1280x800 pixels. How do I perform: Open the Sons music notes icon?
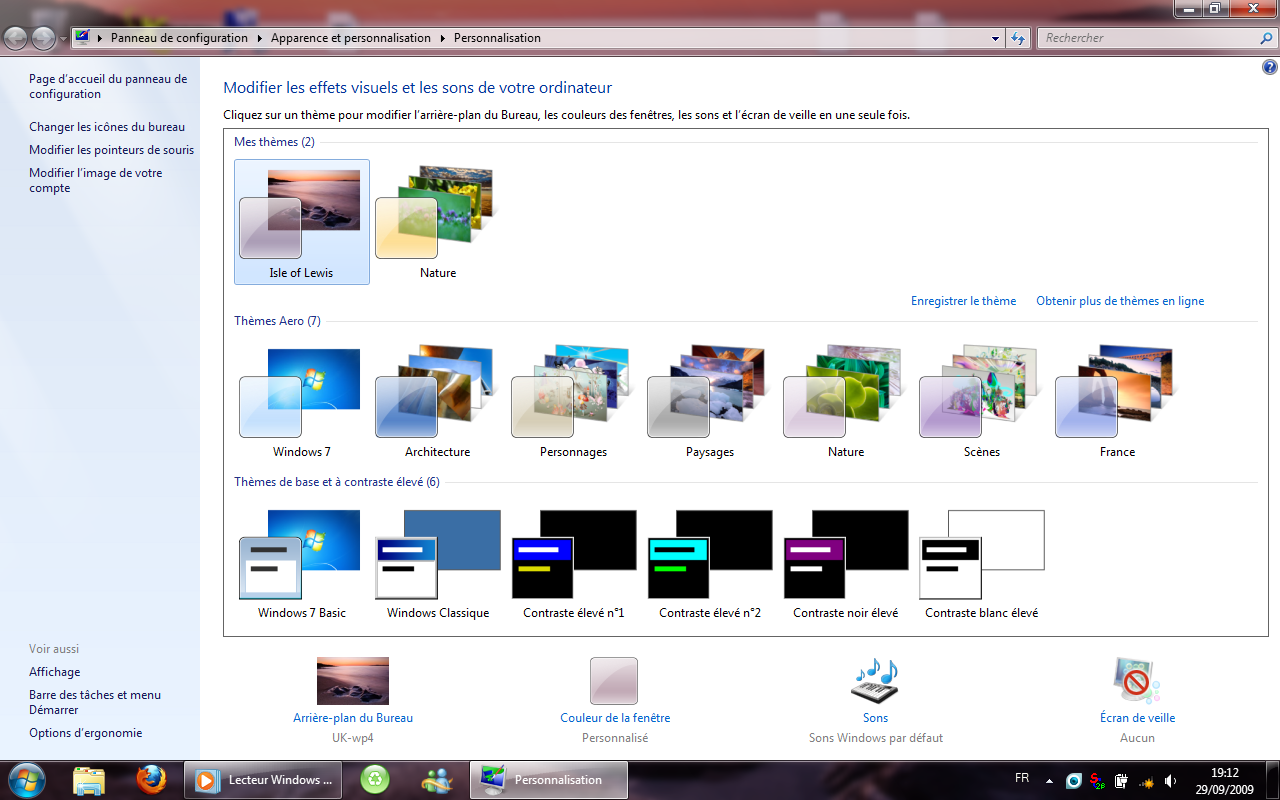pos(875,681)
